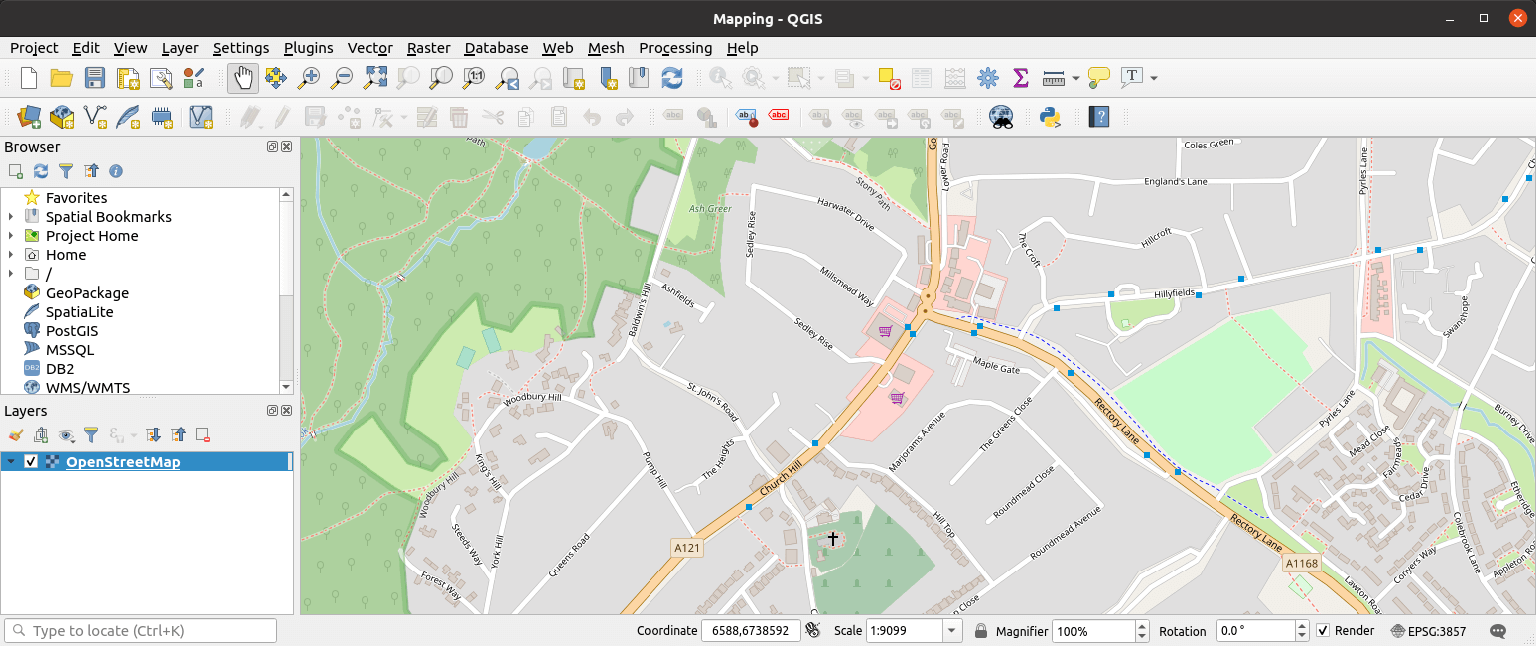Screen dimensions: 1536x646
Task: Click the Refresh map icon
Action: 672,78
